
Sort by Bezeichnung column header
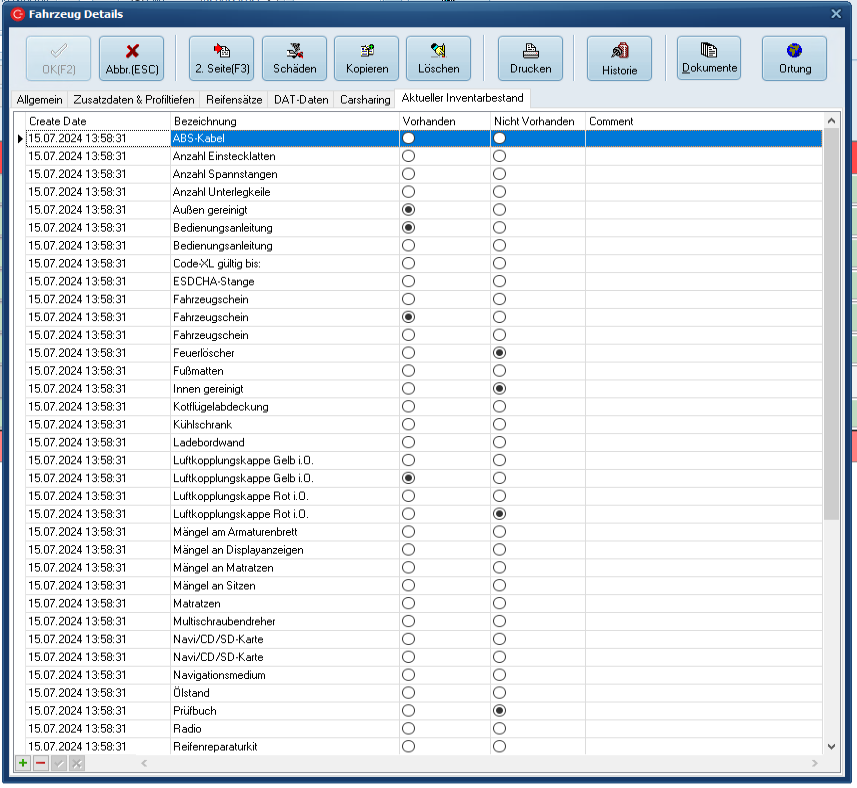(x=284, y=121)
